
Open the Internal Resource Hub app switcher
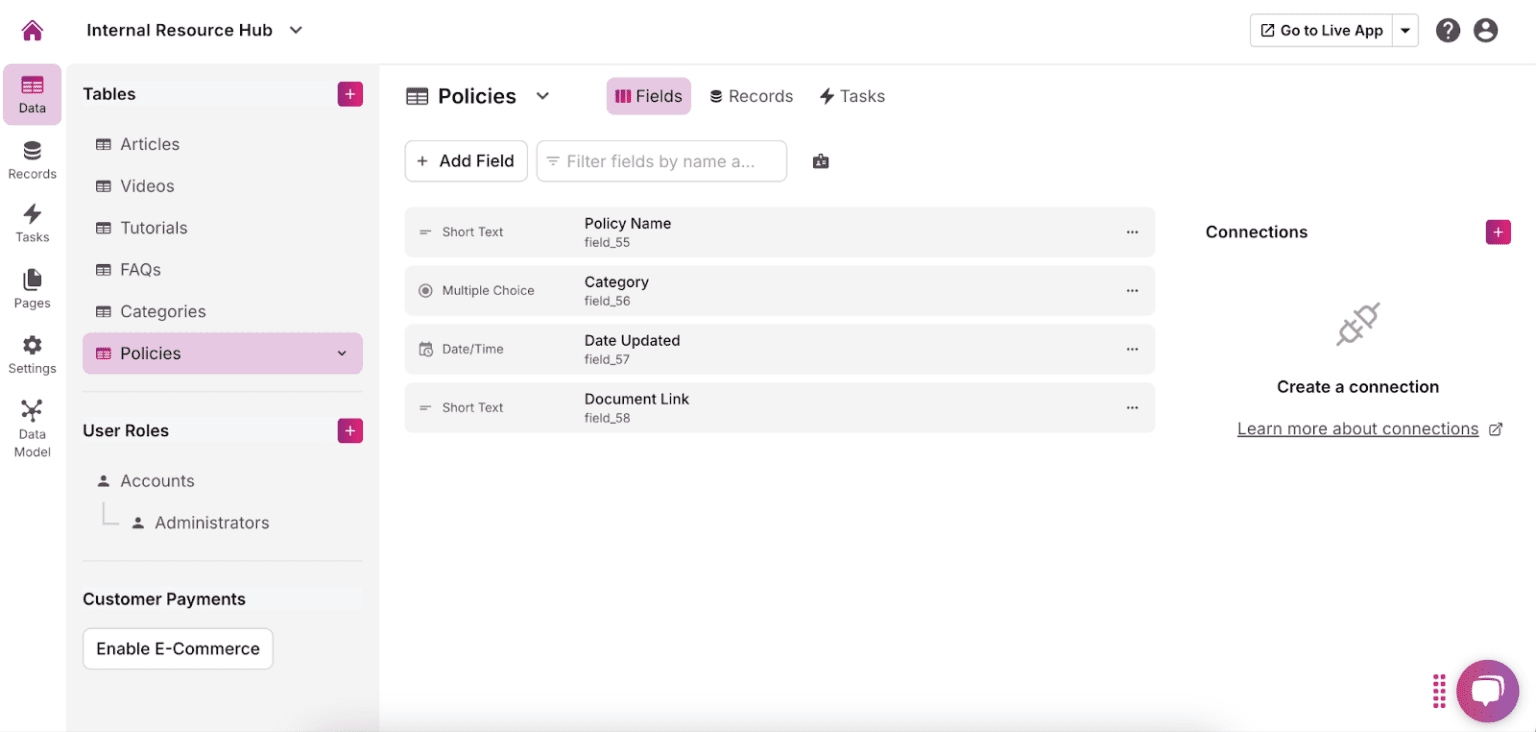click(295, 30)
